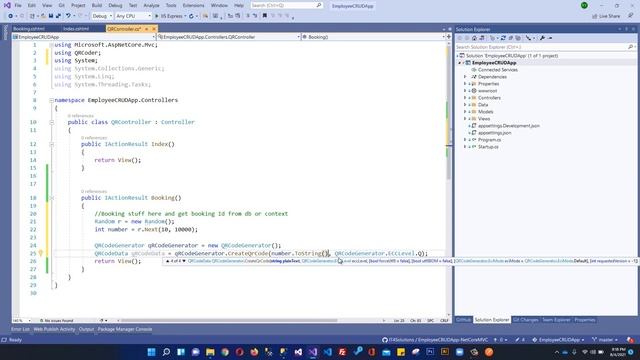Select appsettings.json in Solution Explorer
640x360 pixels.
pyautogui.click(x=494, y=133)
